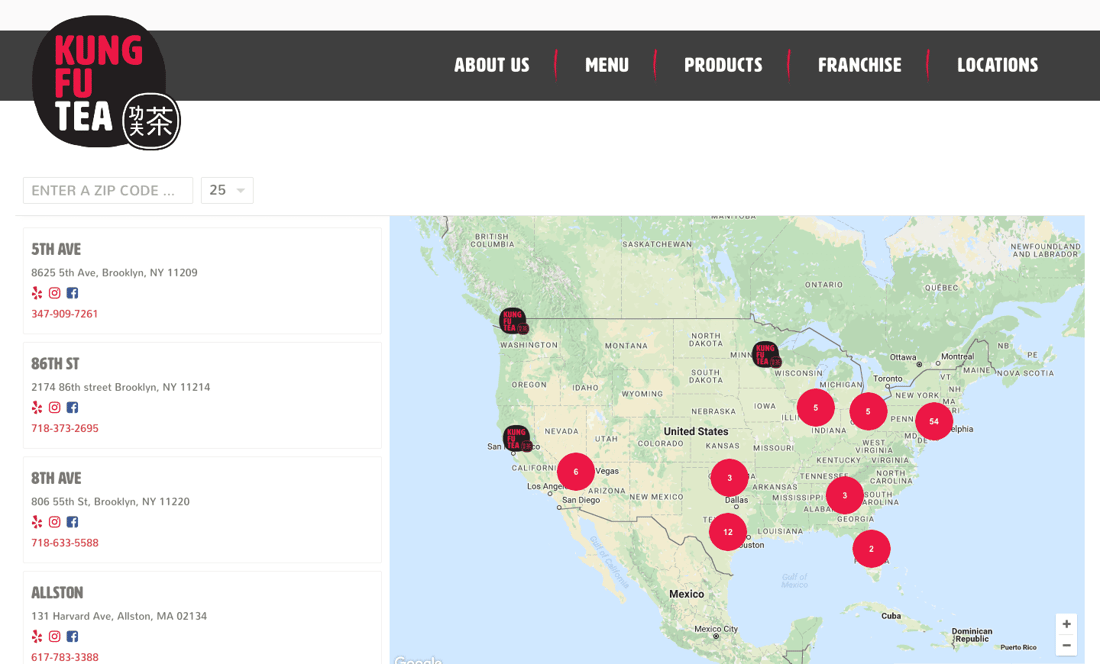Select the 12-location cluster near Texas
This screenshot has height=664, width=1100.
point(727,532)
